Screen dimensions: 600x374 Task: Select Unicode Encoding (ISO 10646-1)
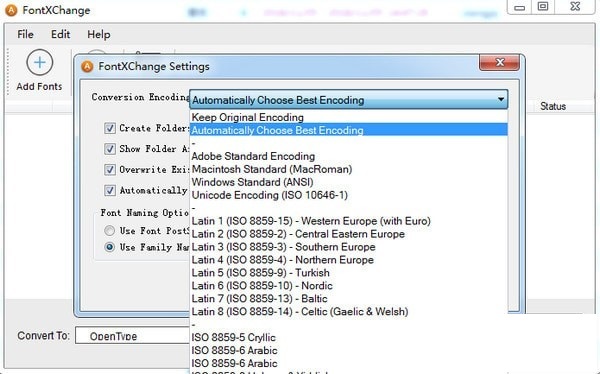coord(349,195)
